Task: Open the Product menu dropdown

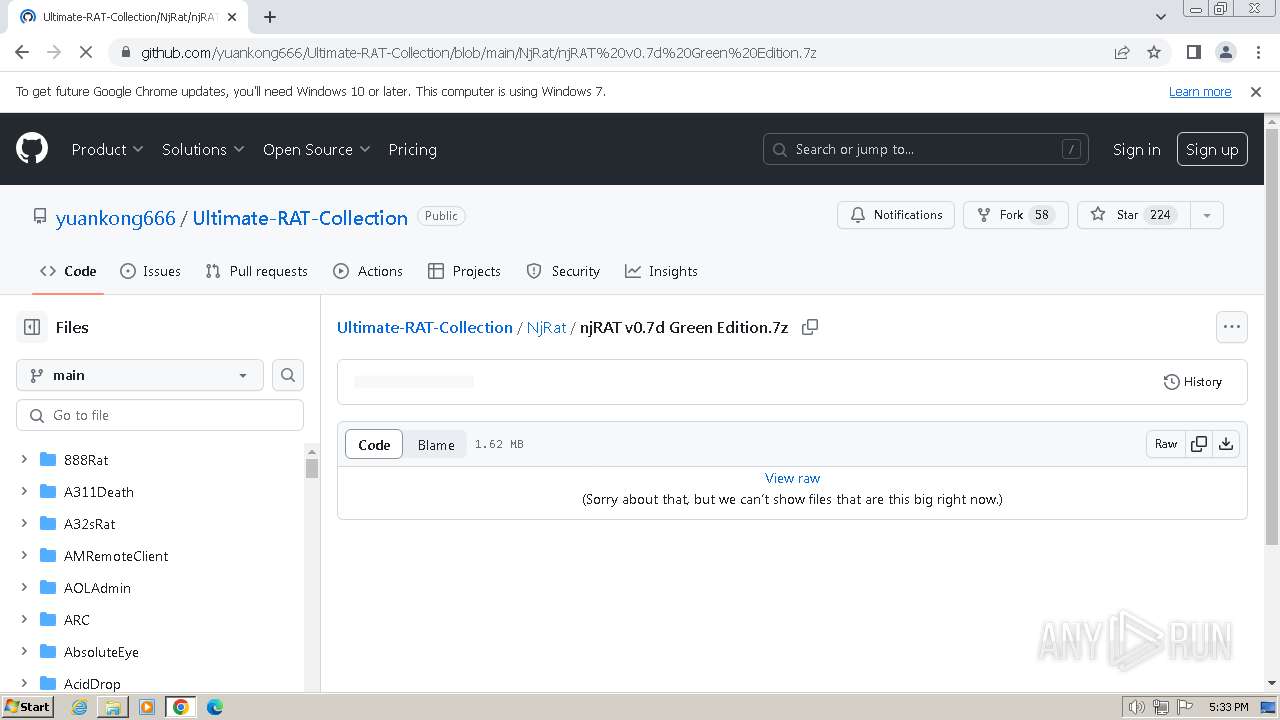Action: tap(107, 149)
